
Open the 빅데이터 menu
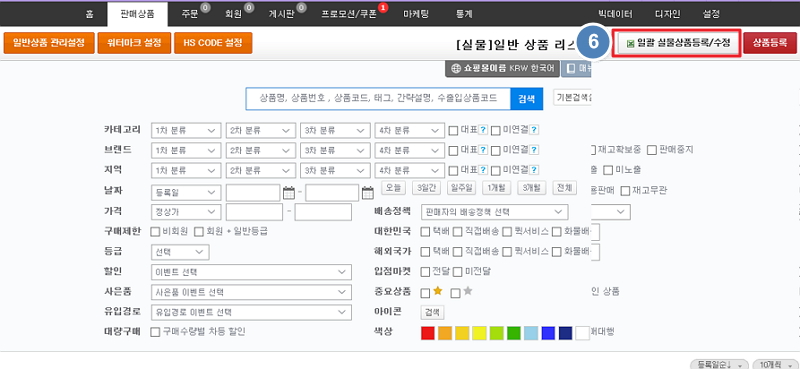click(616, 14)
